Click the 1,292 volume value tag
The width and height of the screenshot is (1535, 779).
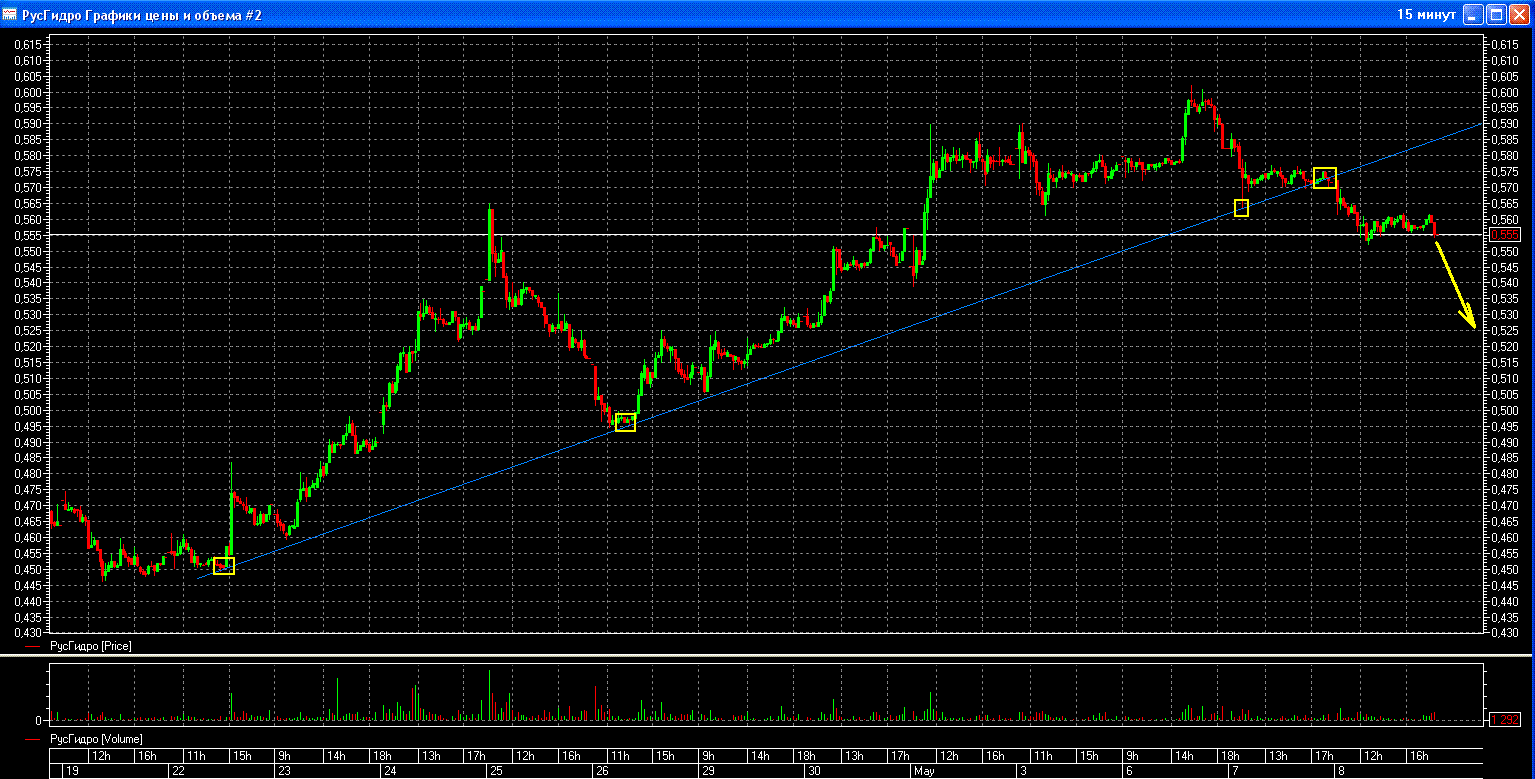1504,720
